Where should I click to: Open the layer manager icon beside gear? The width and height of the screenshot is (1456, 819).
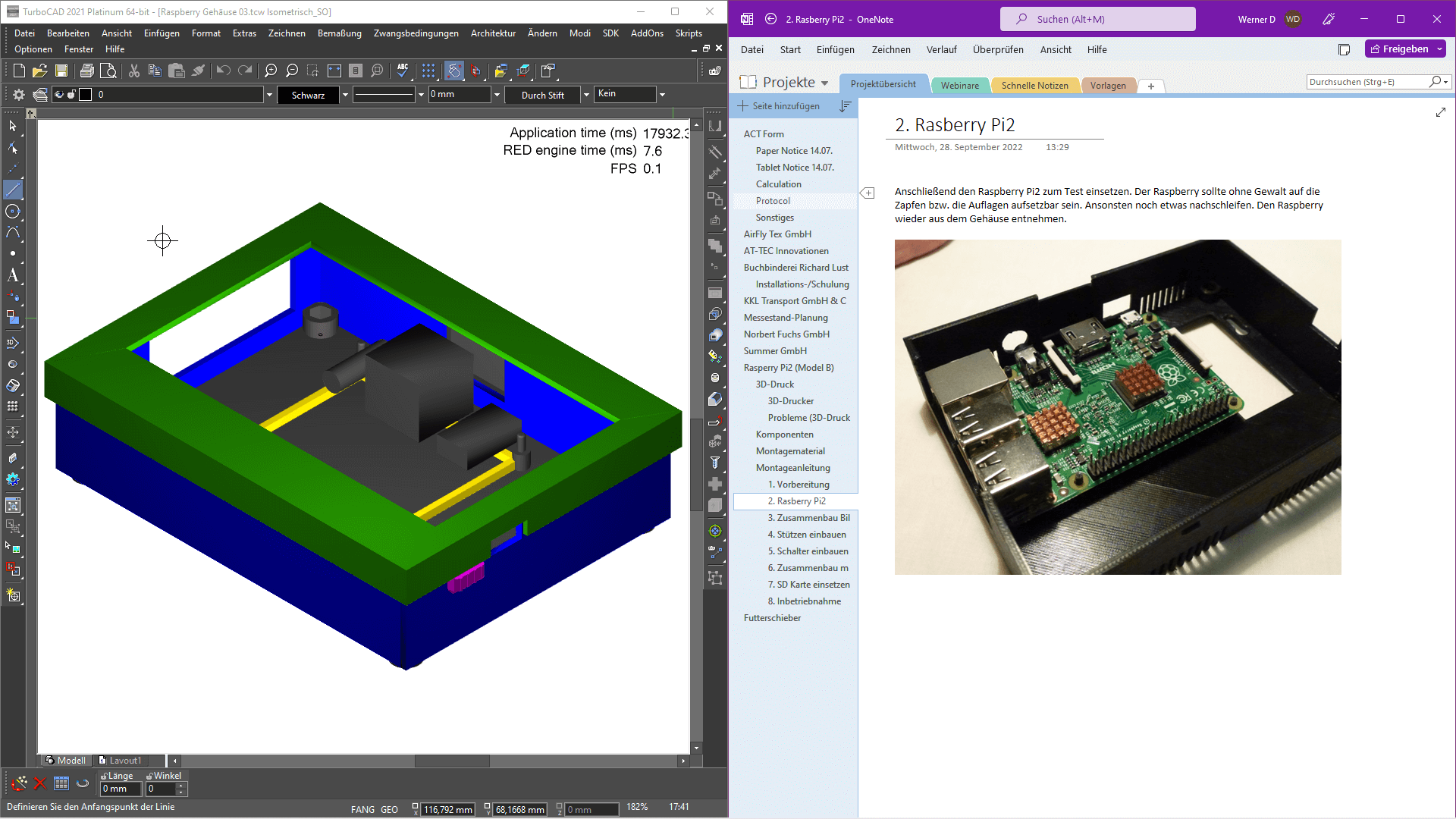40,95
